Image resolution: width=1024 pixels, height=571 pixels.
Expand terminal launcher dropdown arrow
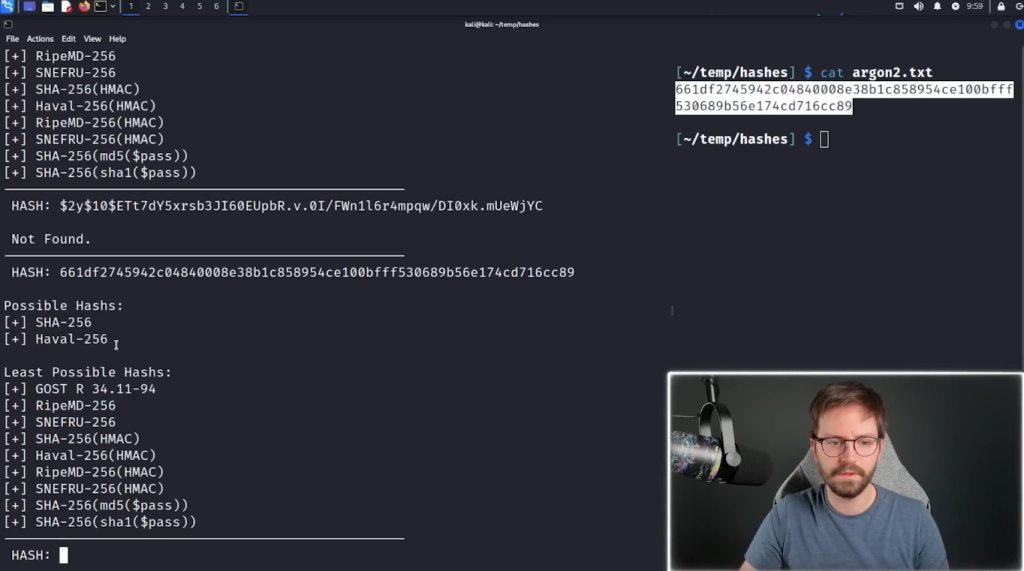[x=113, y=7]
